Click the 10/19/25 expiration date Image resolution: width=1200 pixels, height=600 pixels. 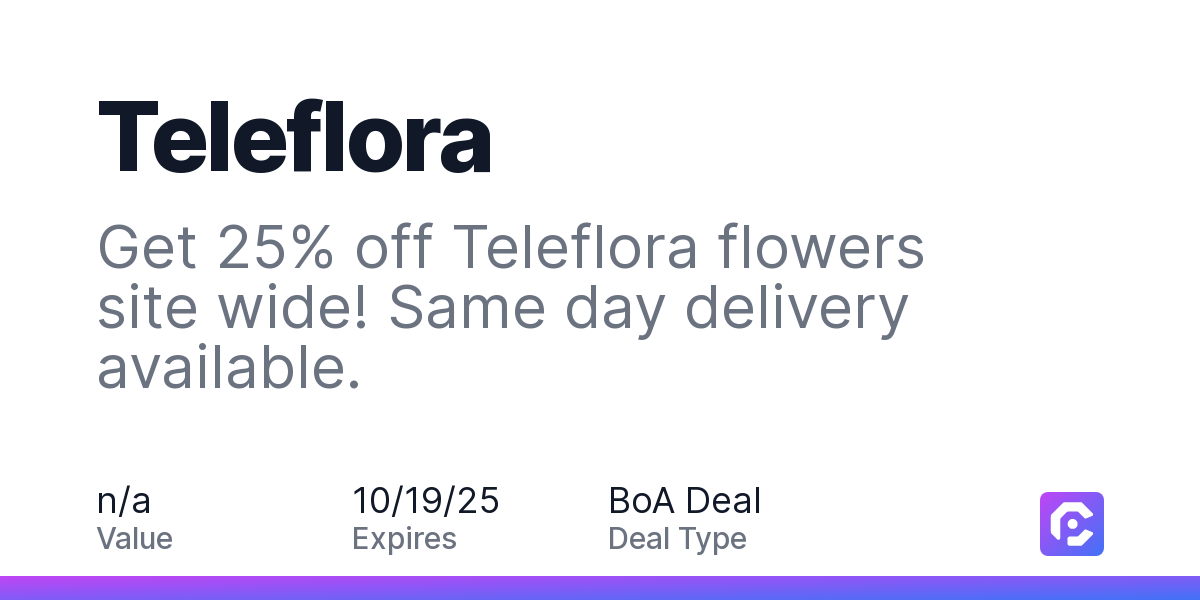(426, 500)
